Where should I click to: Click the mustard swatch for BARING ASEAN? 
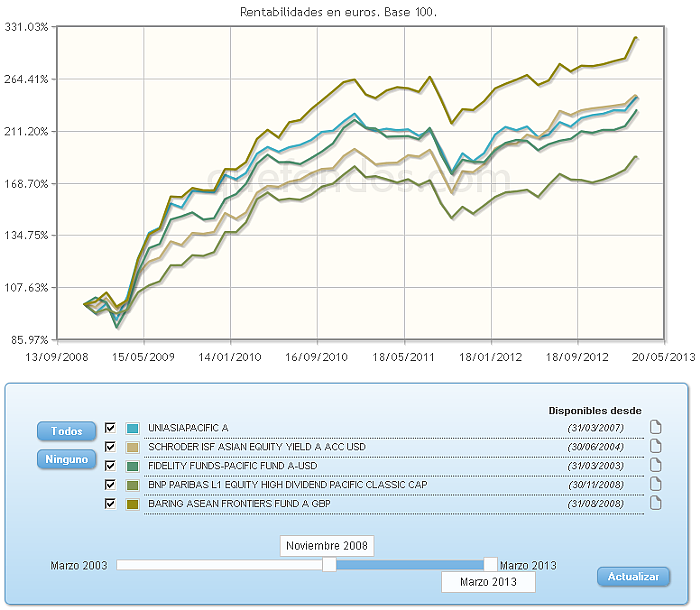133,505
